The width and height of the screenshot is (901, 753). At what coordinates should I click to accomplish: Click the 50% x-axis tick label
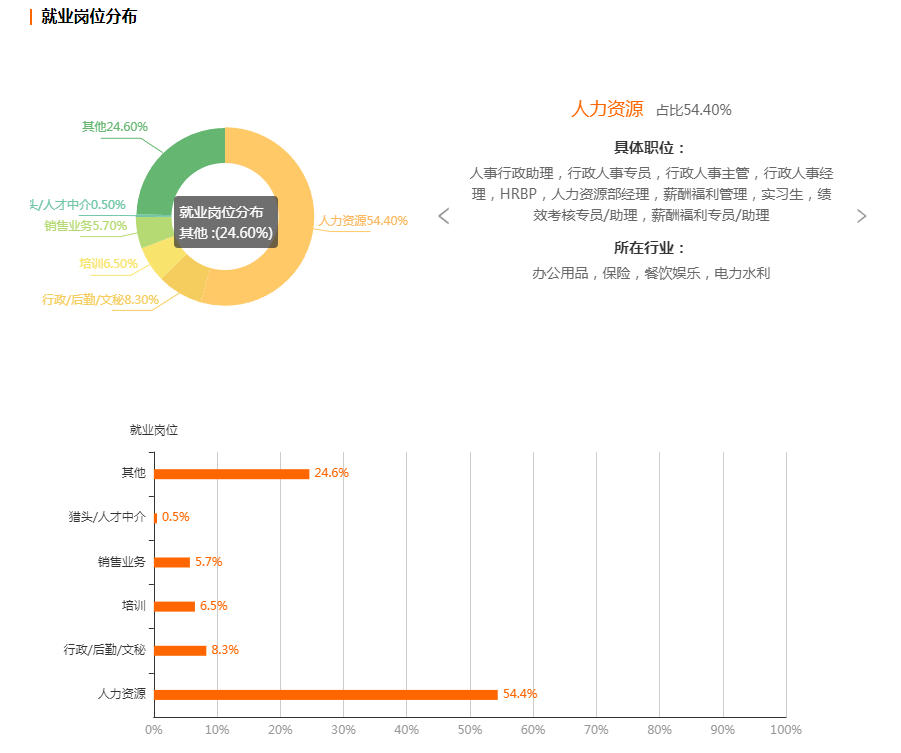(470, 729)
